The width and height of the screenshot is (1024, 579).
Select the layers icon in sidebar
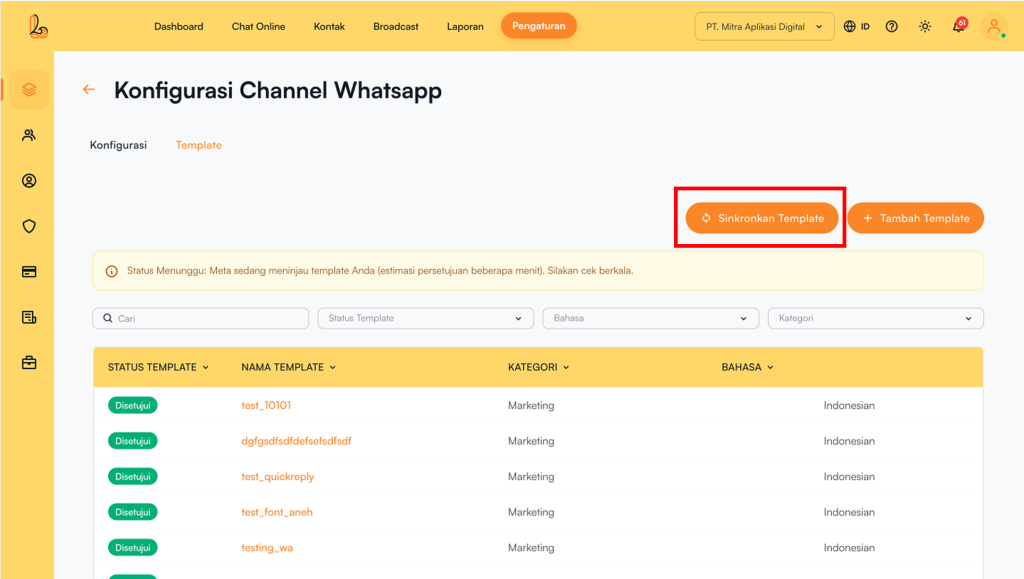pos(29,90)
